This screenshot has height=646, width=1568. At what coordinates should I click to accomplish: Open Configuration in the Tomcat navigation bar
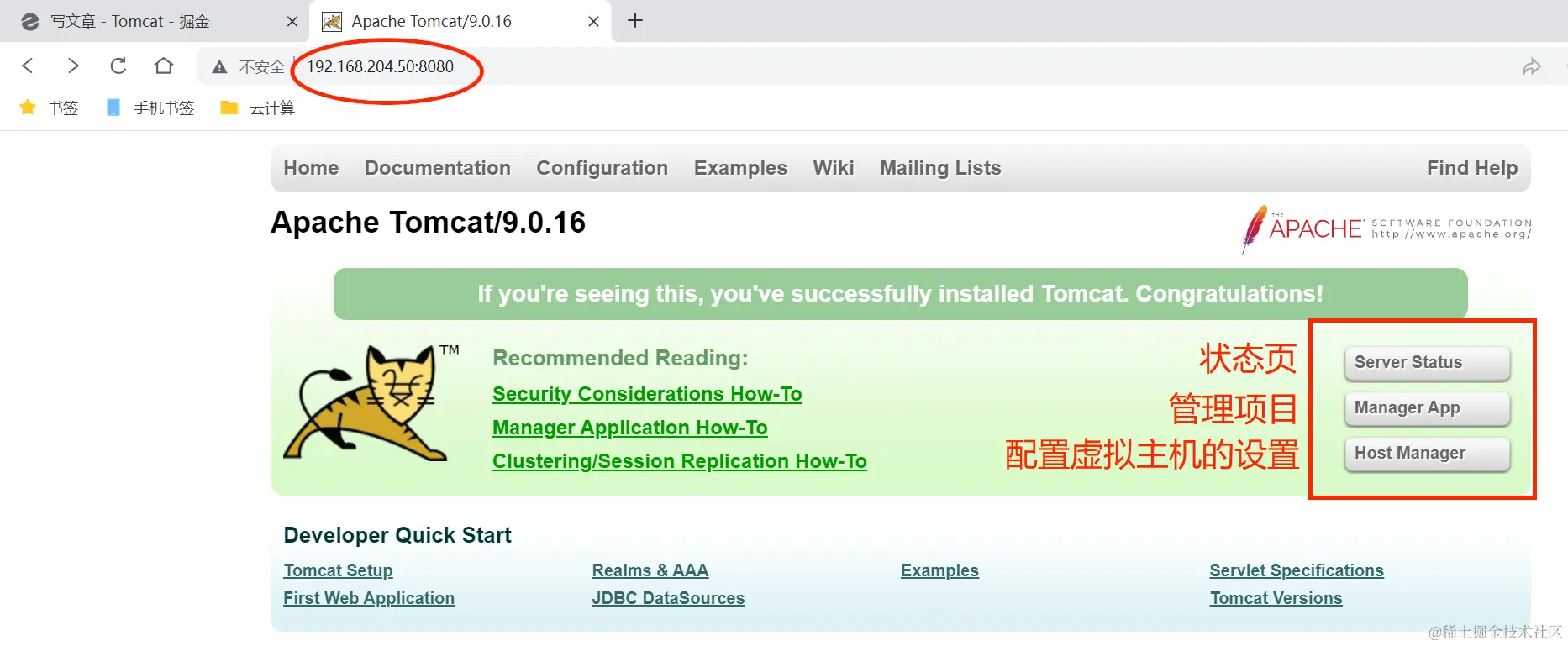(602, 168)
